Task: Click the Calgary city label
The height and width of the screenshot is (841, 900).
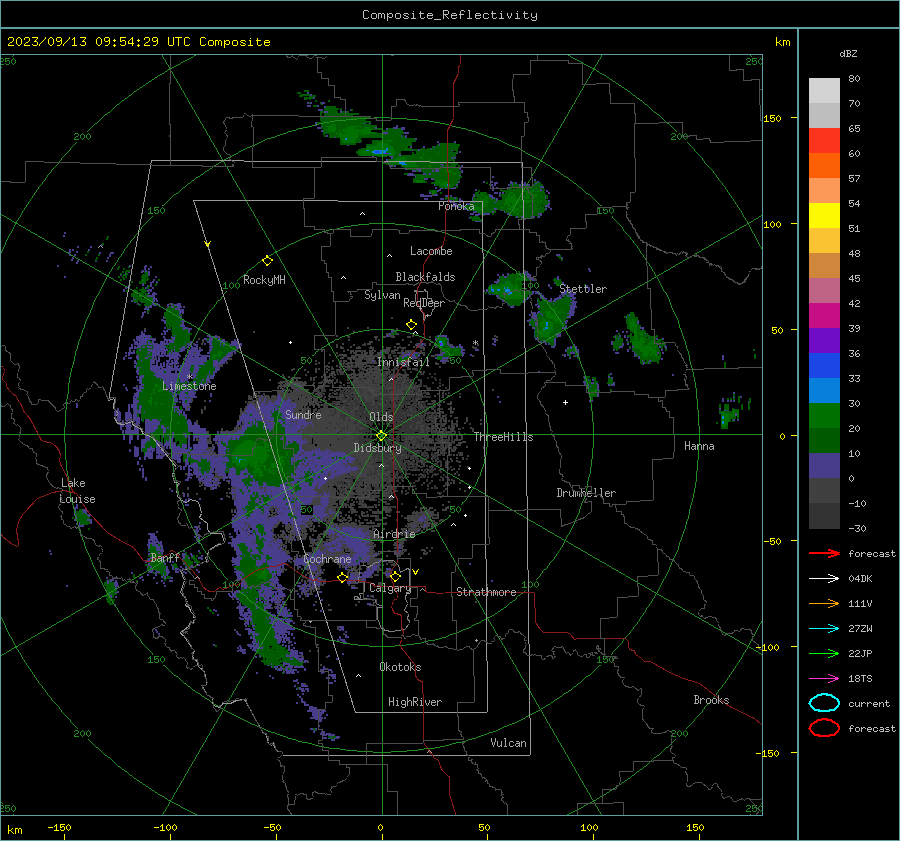Action: (390, 588)
